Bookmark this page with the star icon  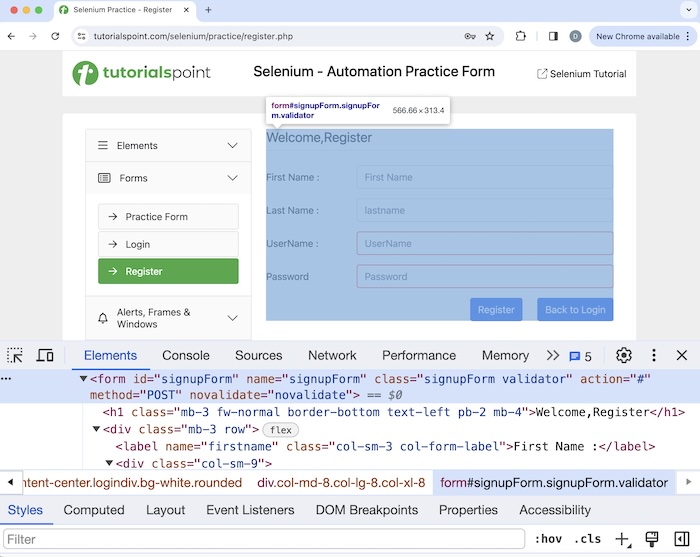coord(490,36)
